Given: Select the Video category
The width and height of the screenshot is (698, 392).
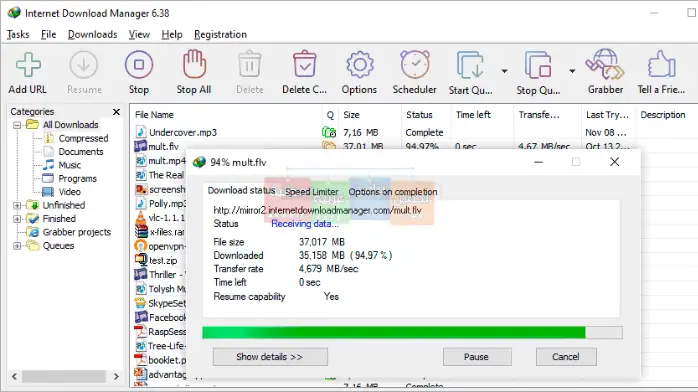Looking at the screenshot, I should tap(69, 192).
